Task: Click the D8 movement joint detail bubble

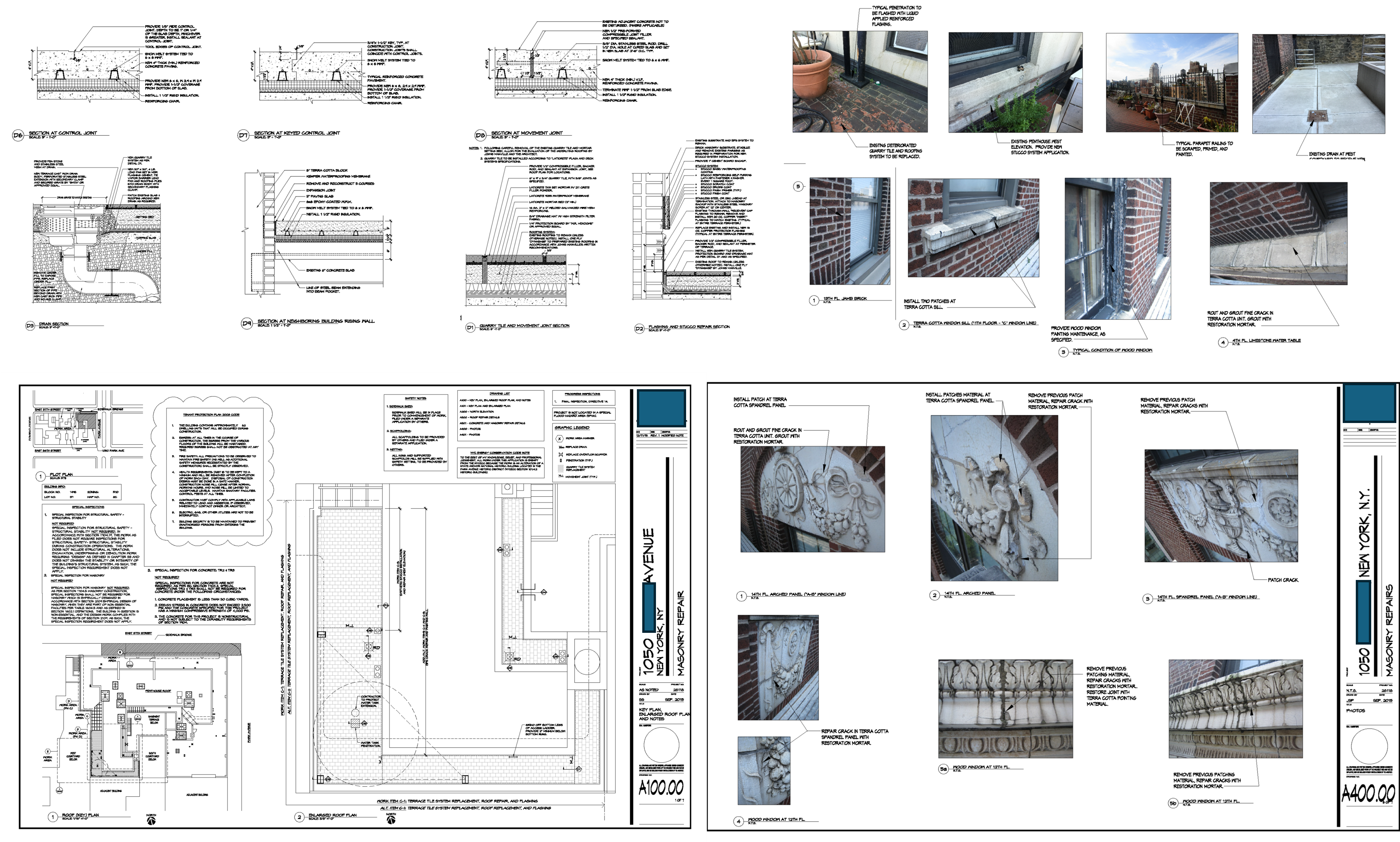Action: [x=480, y=136]
